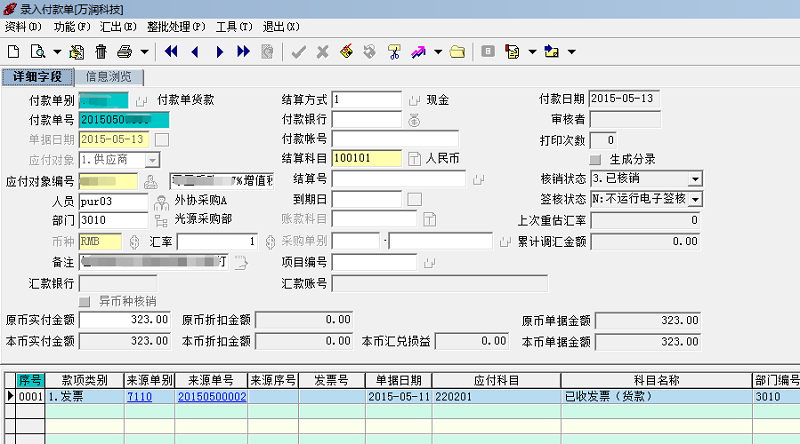Expand the 签核状态 dropdown
This screenshot has width=800, height=444.
[x=695, y=200]
